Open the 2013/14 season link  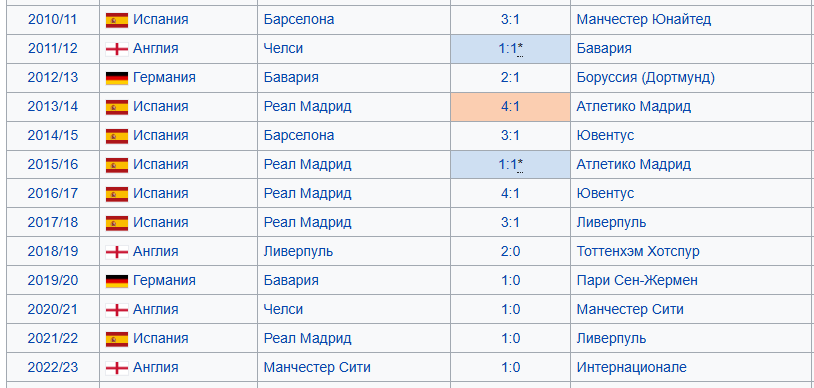click(x=53, y=106)
